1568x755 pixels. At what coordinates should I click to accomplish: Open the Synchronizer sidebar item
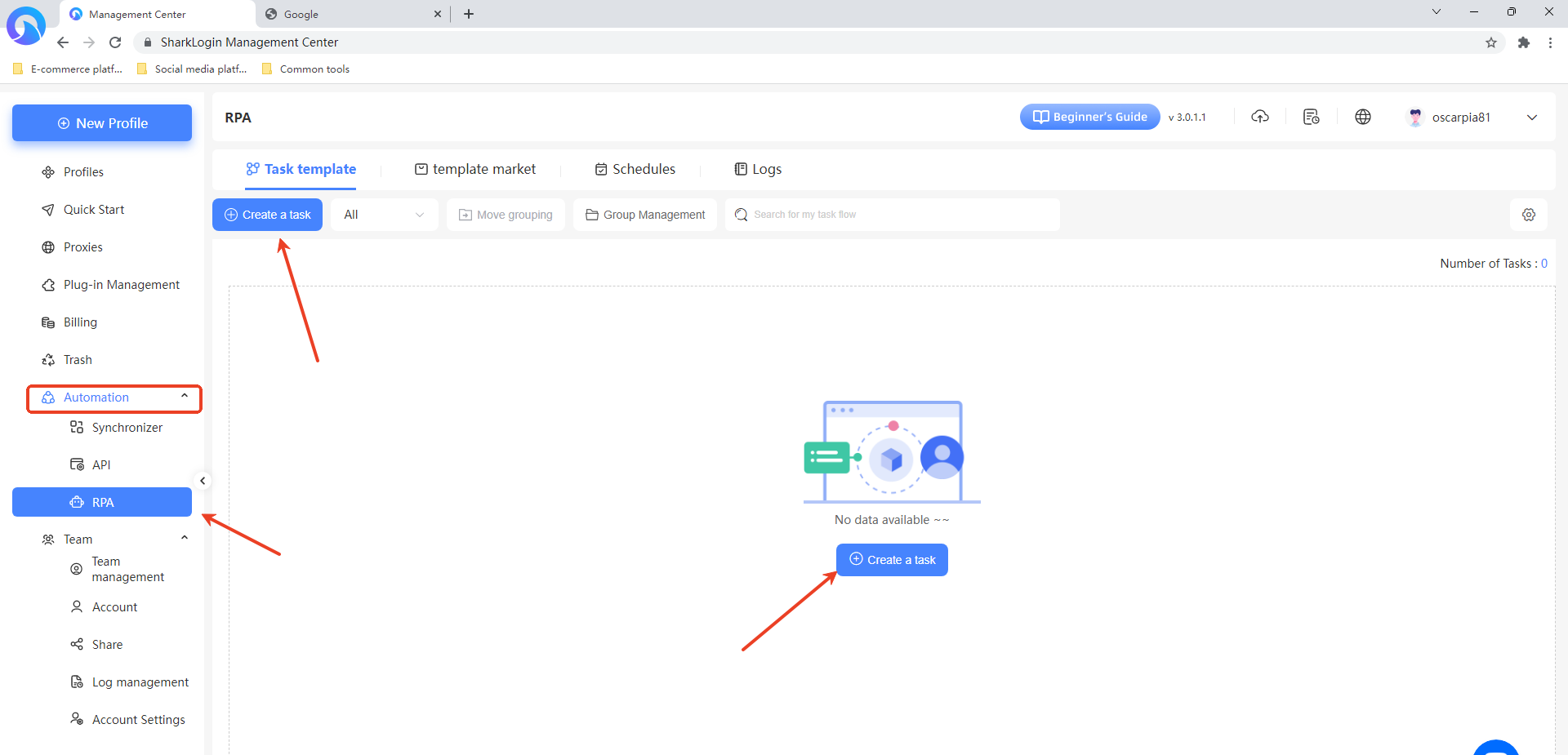coord(127,428)
